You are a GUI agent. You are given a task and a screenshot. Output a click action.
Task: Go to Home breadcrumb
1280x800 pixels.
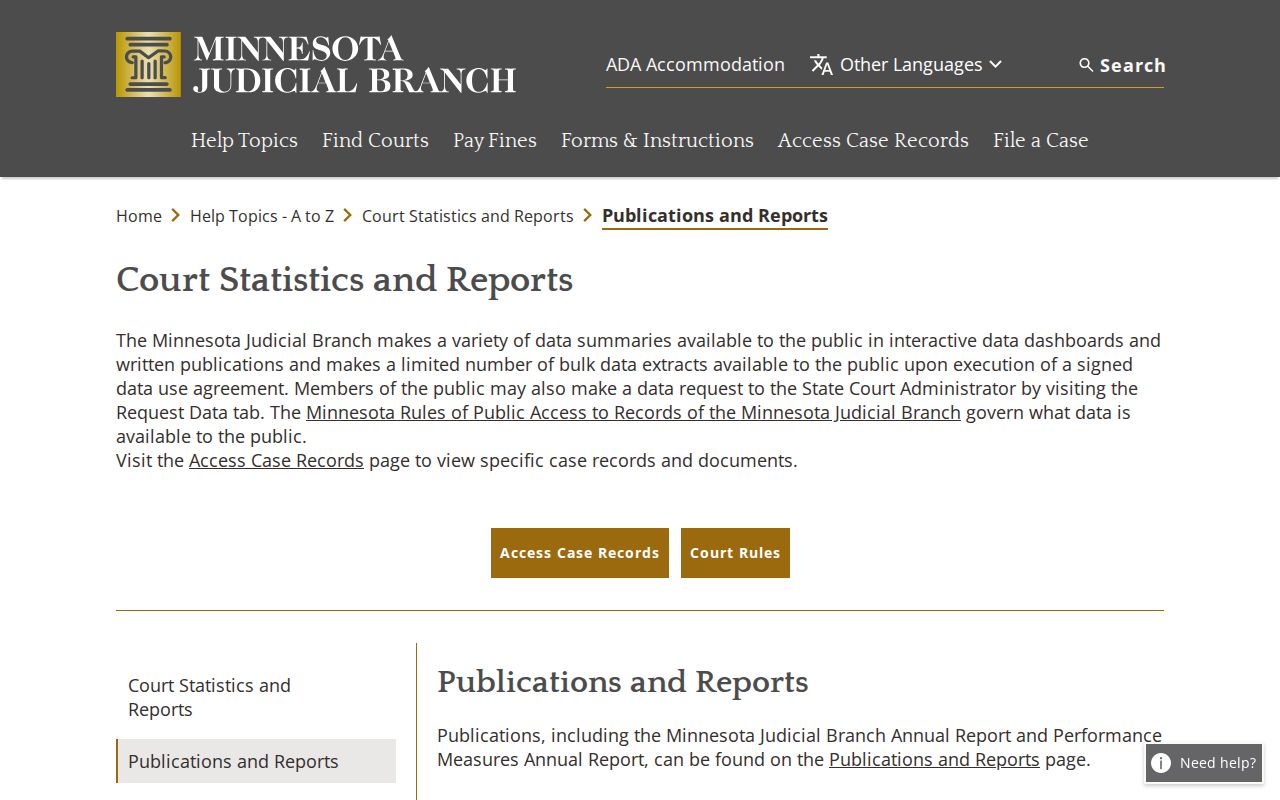click(x=139, y=216)
